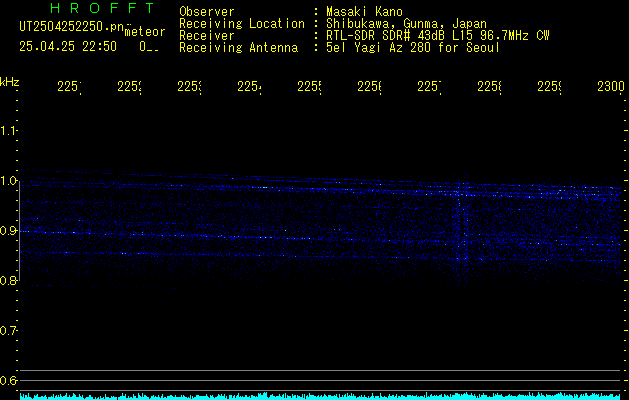Click the 0.9 kHz frequency label
This screenshot has height=400, width=629.
pyautogui.click(x=8, y=231)
